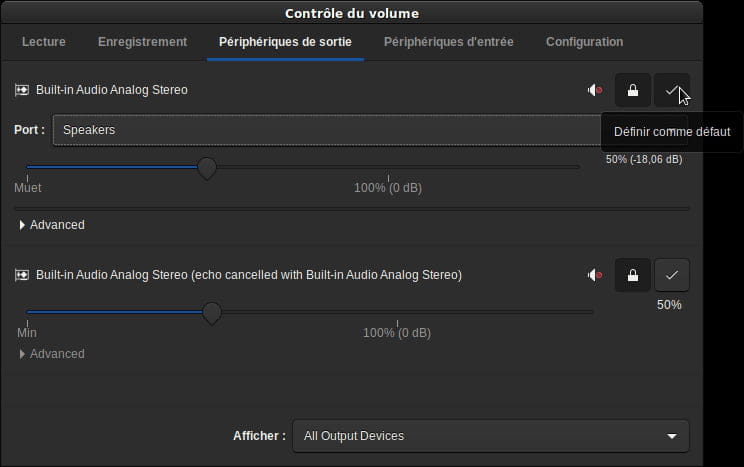Click the first device volume slider handle

pyautogui.click(x=207, y=168)
